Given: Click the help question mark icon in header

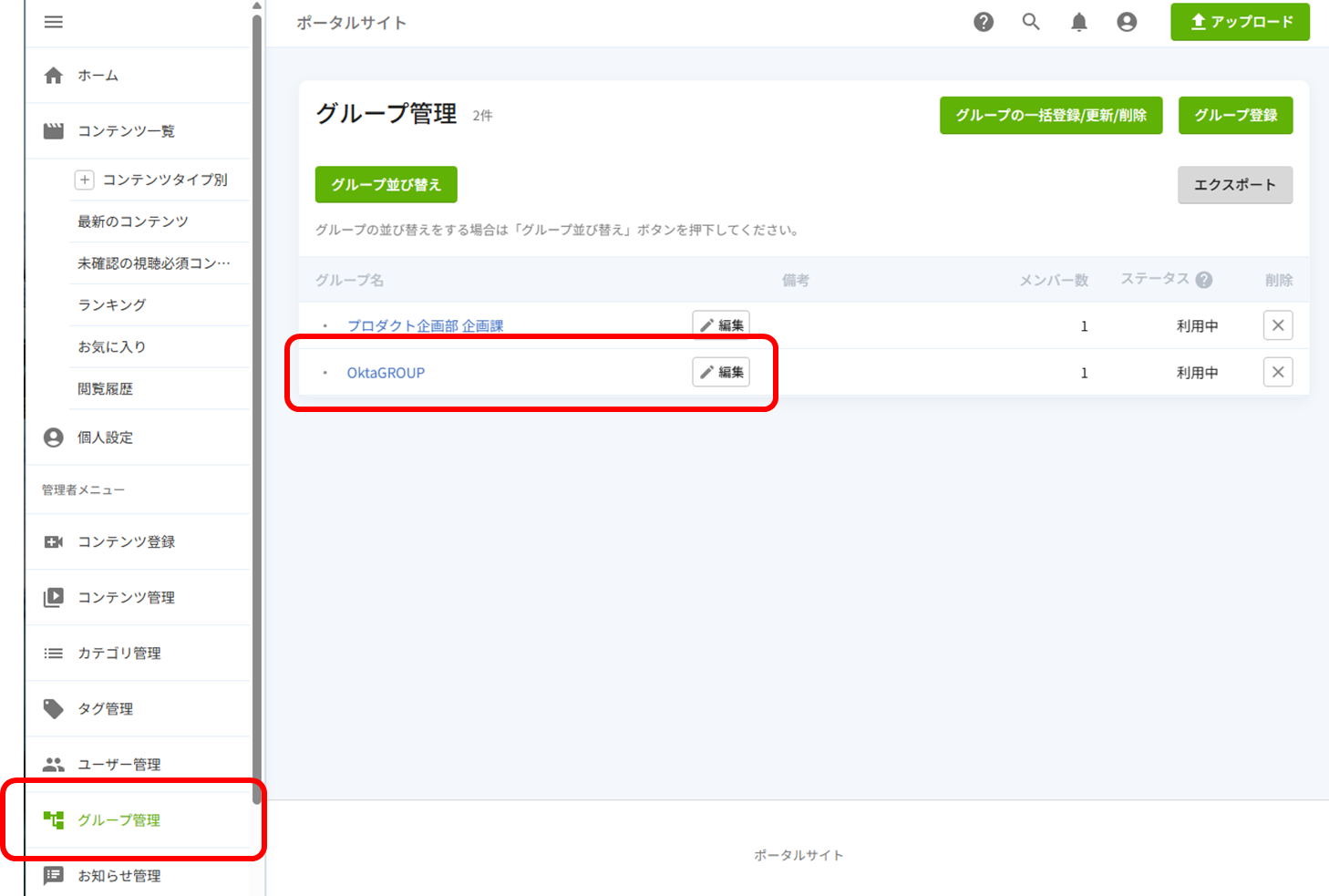Looking at the screenshot, I should pos(984,22).
